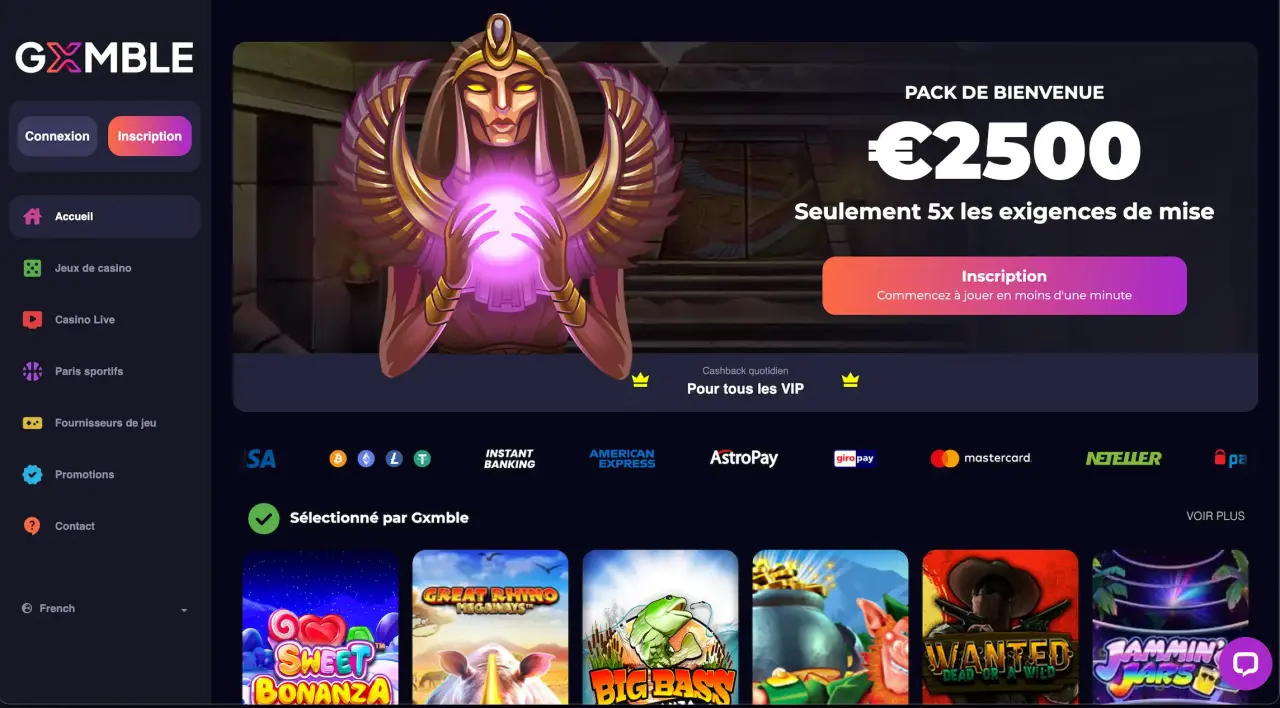The width and height of the screenshot is (1280, 708).
Task: Open the French language dropdown
Action: point(105,608)
